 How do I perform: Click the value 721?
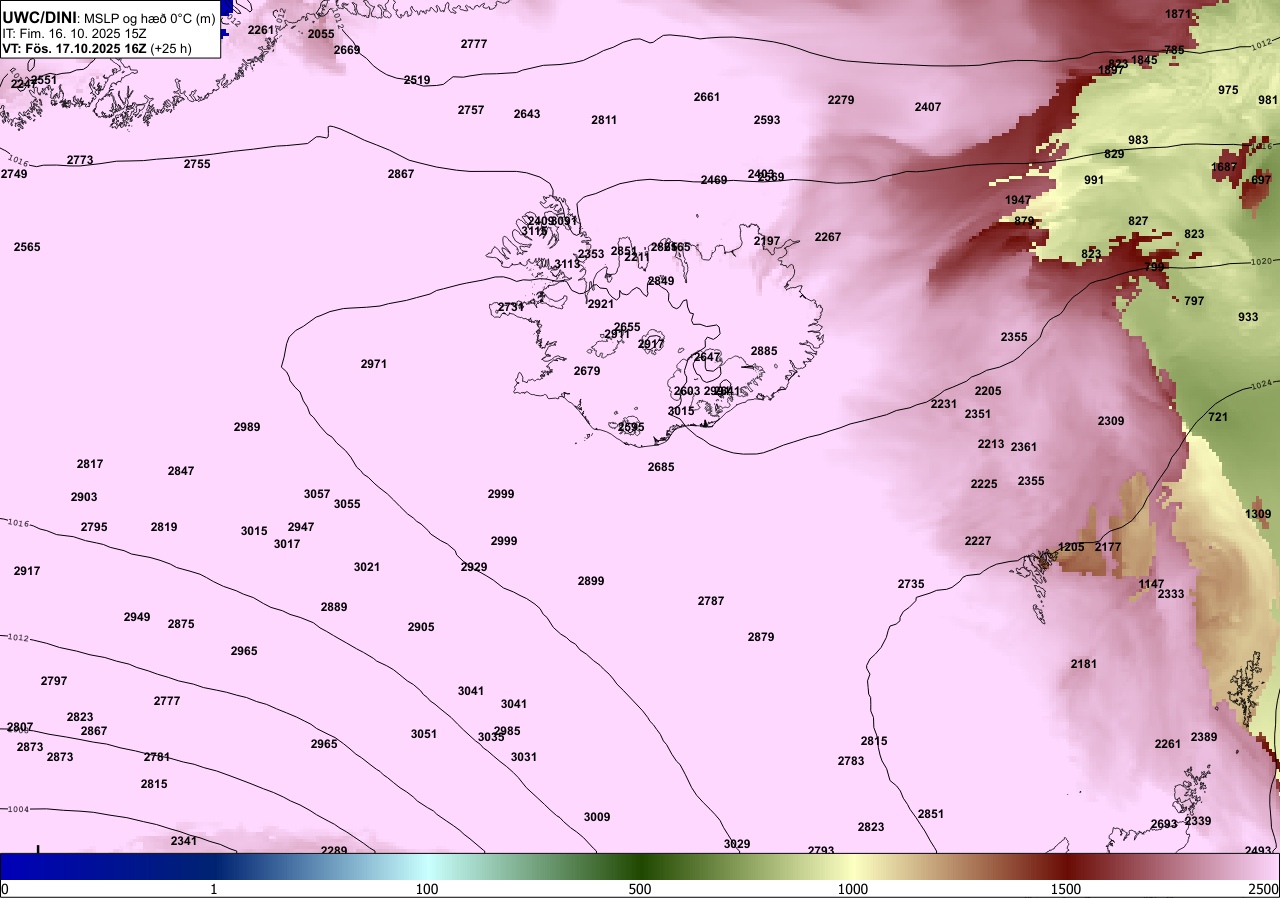pos(1218,417)
